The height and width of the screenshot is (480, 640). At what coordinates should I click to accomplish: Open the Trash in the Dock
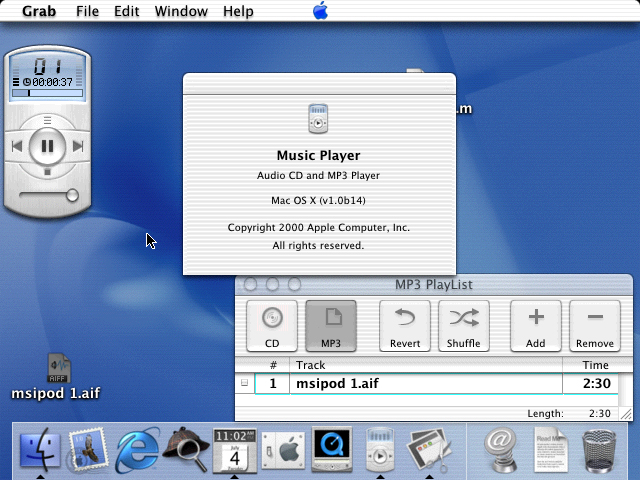click(x=599, y=451)
